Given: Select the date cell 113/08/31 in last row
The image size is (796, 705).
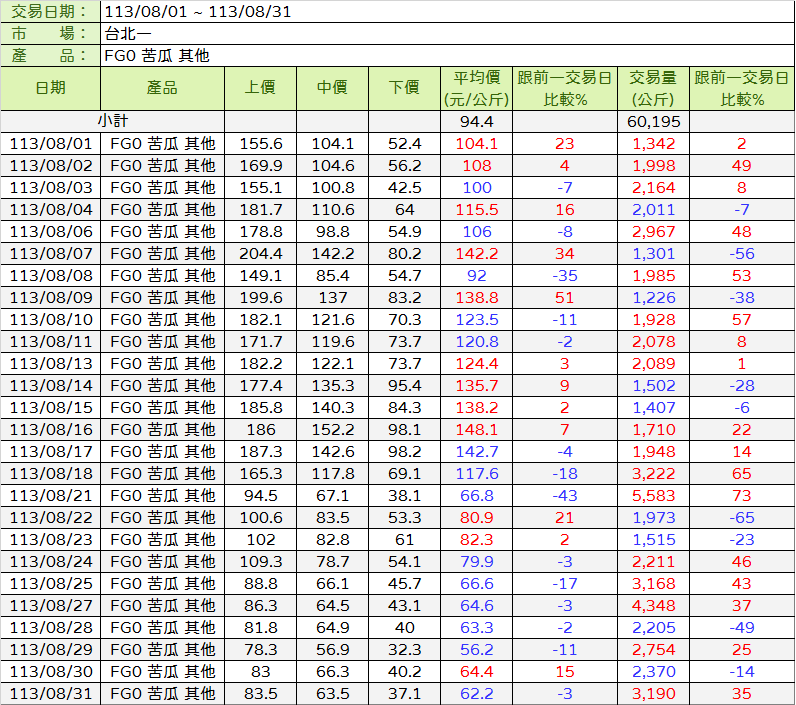Looking at the screenshot, I should (x=50, y=694).
